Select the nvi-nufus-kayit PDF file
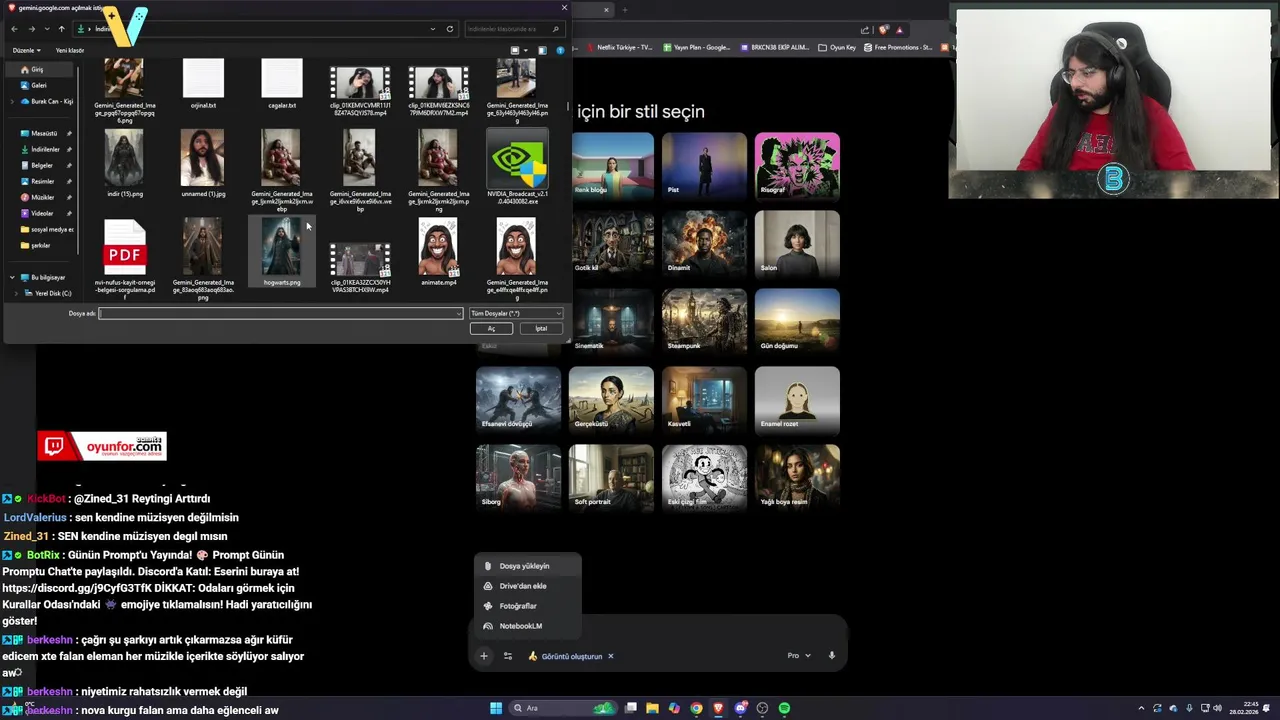The height and width of the screenshot is (720, 1280). point(125,258)
